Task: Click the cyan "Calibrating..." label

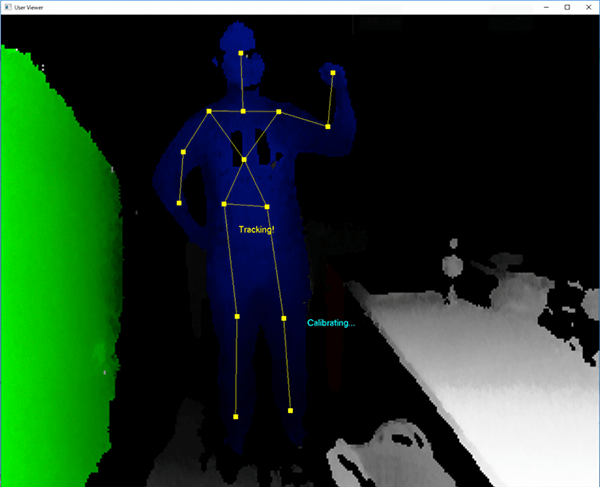Action: pos(331,323)
